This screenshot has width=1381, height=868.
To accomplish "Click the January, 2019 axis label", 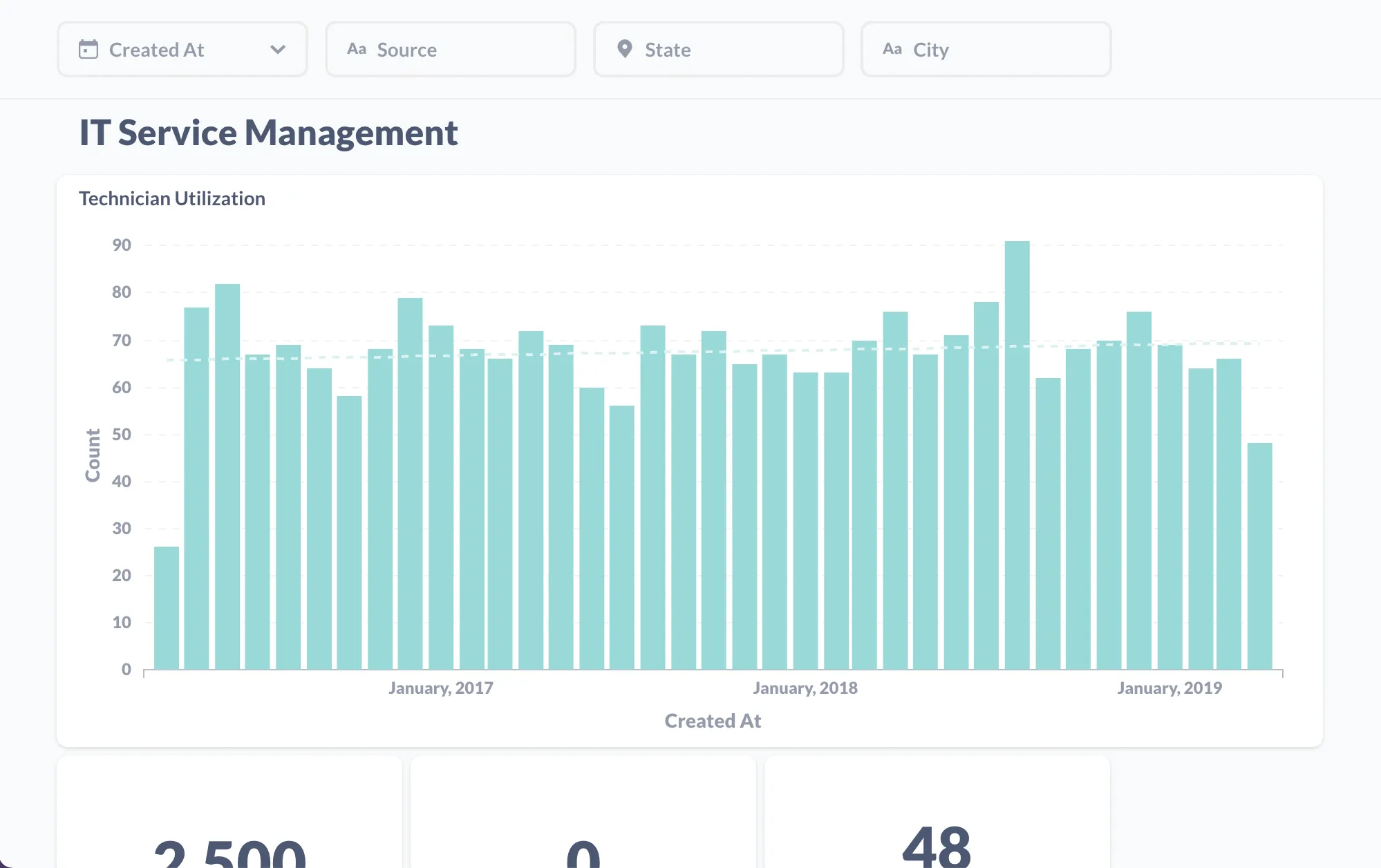I will [x=1169, y=688].
